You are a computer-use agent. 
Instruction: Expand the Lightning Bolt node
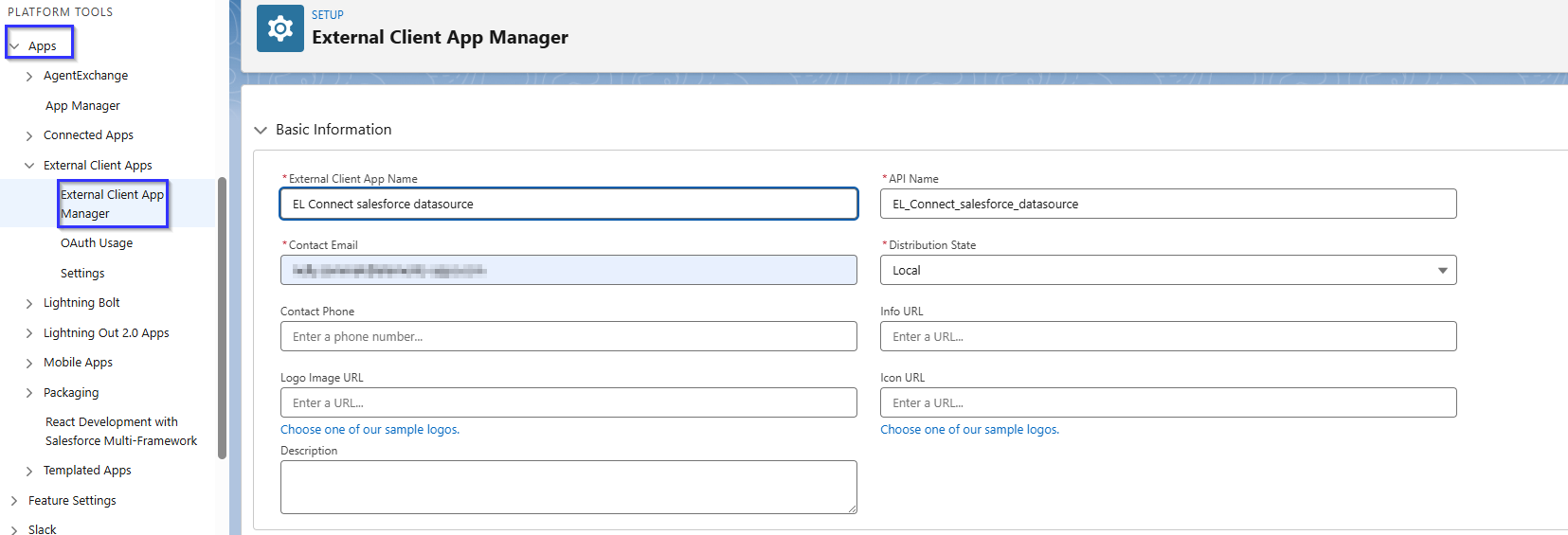coord(29,304)
